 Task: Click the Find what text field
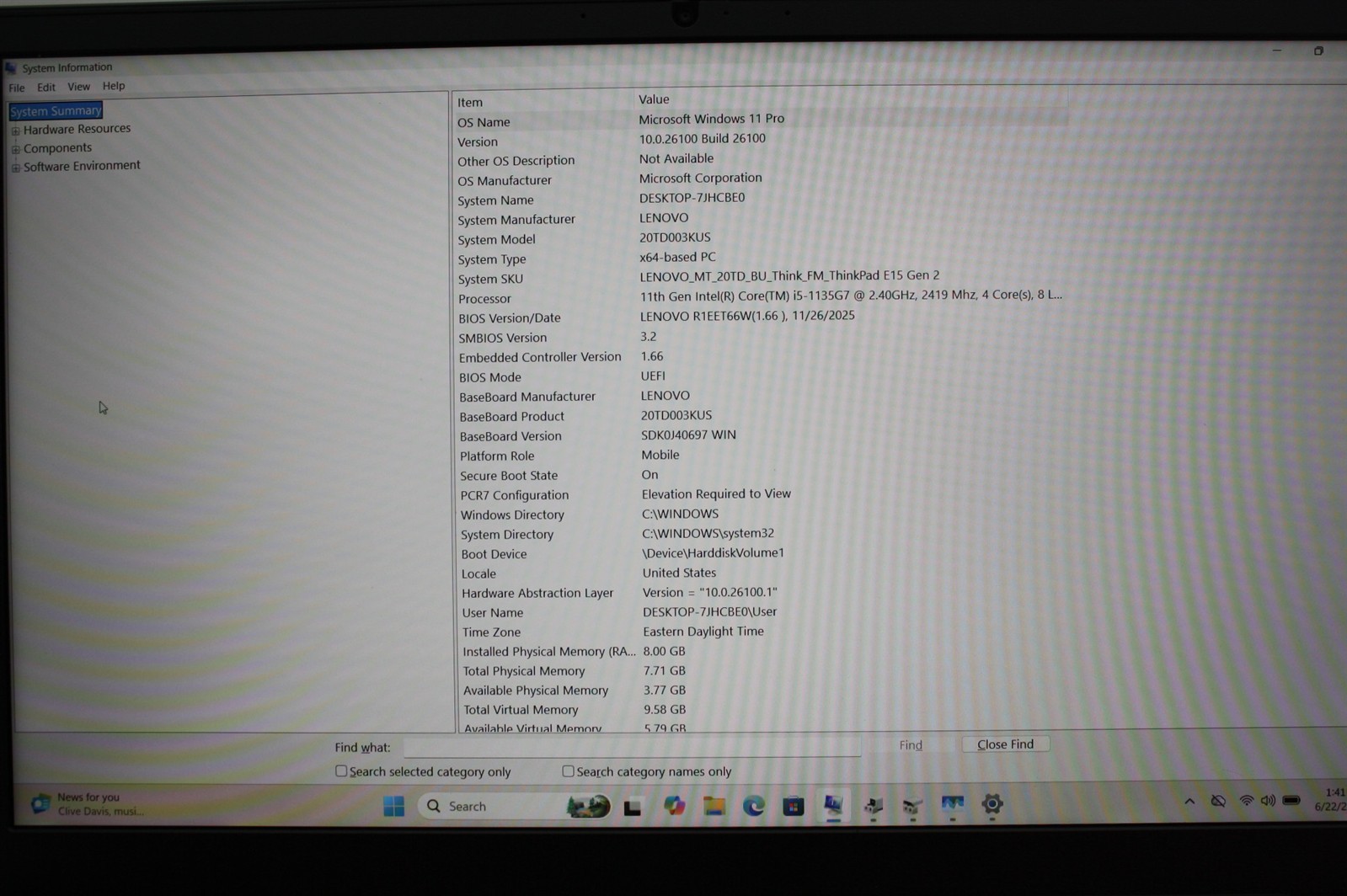[x=632, y=746]
